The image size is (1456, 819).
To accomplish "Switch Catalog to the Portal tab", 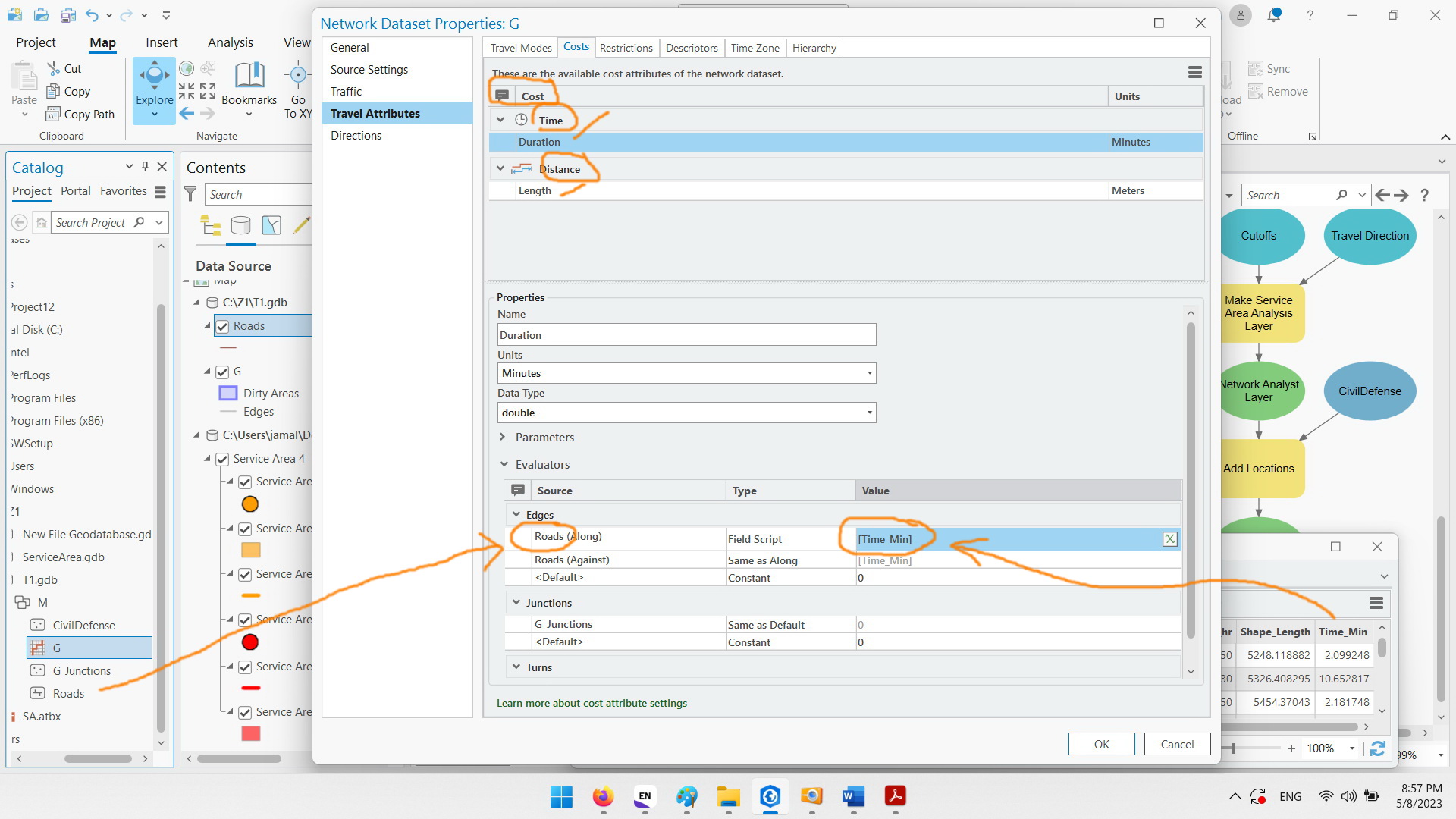I will click(75, 191).
